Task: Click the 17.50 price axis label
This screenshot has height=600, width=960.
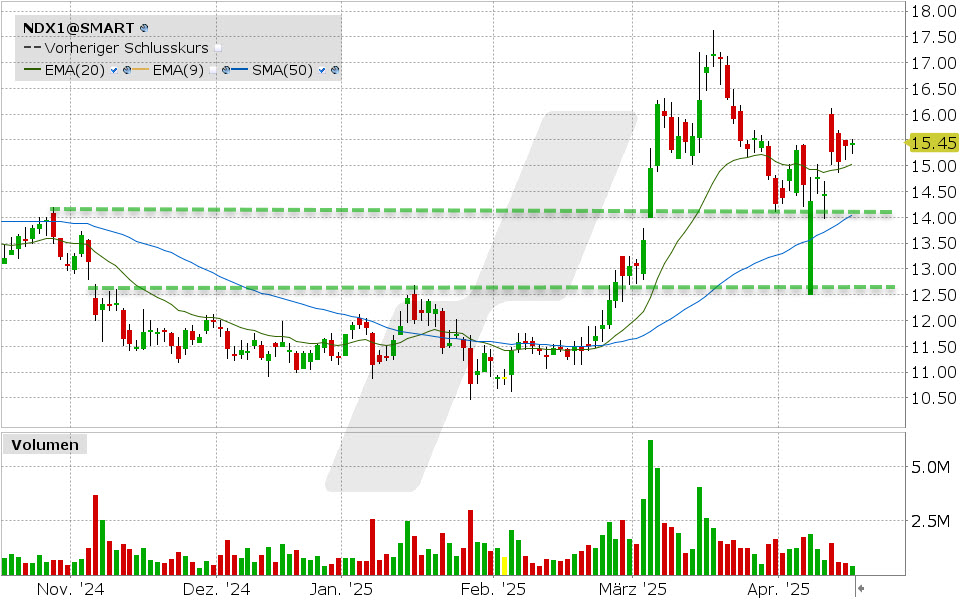Action: [x=934, y=37]
